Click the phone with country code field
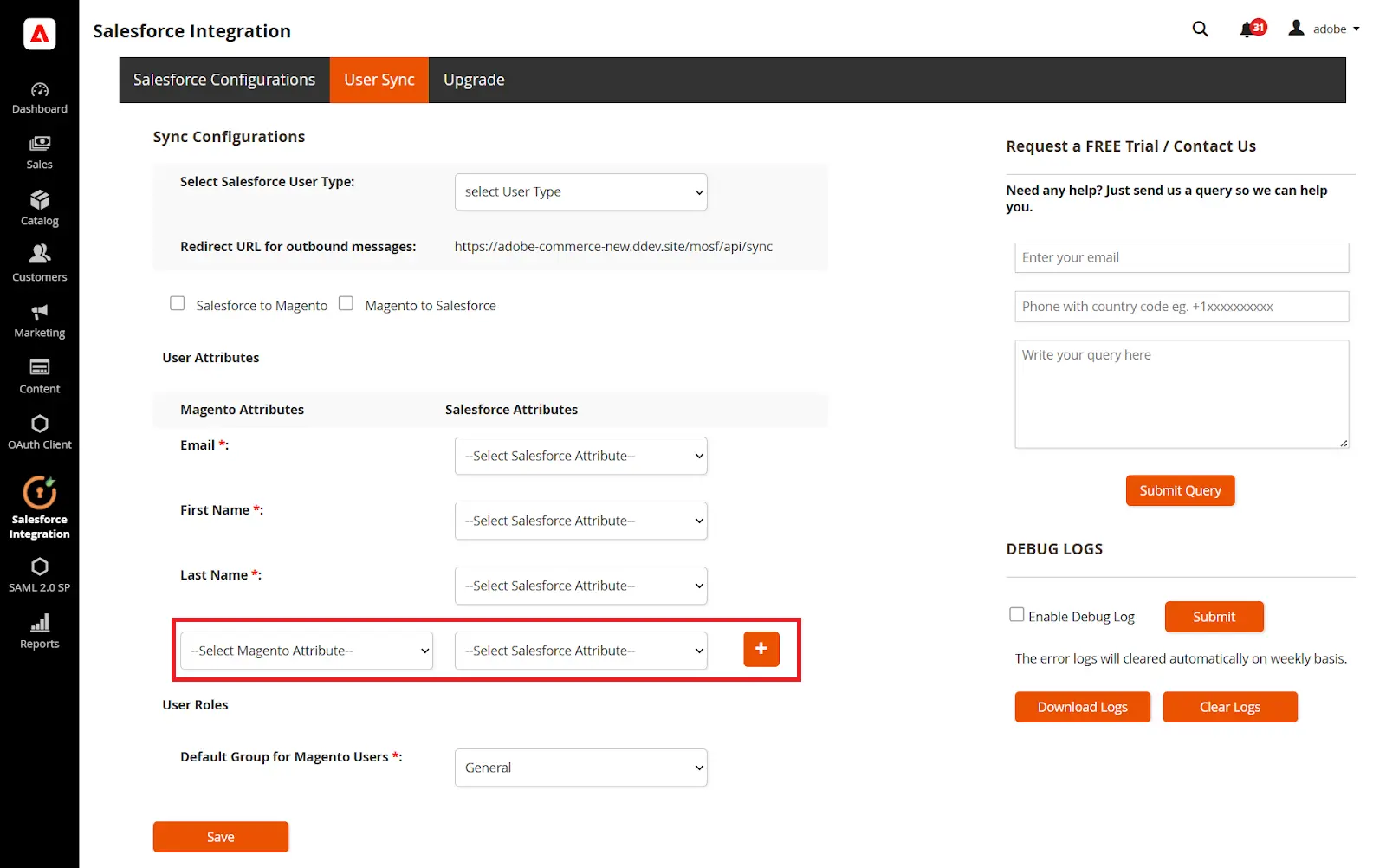 coord(1182,307)
